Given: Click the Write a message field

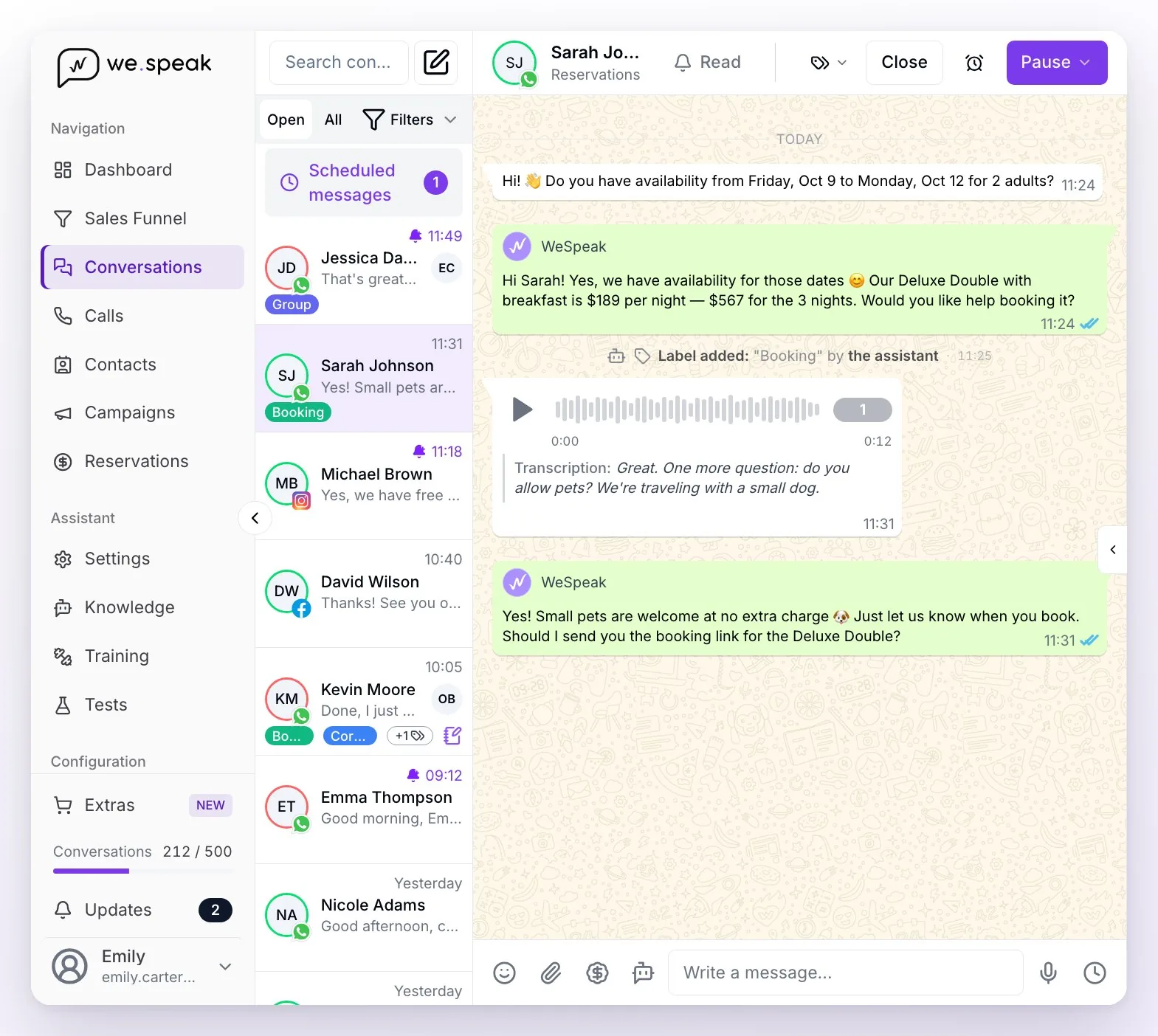Looking at the screenshot, I should pyautogui.click(x=845, y=973).
